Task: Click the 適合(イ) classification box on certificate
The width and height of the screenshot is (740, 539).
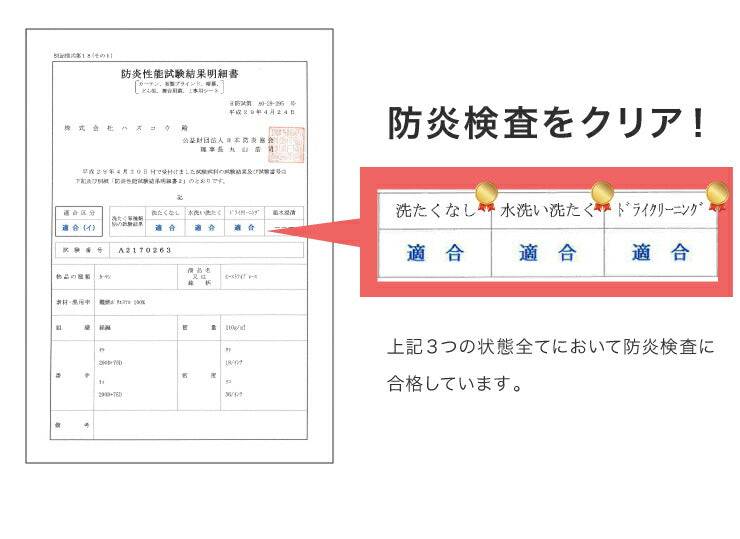Action: 78,227
